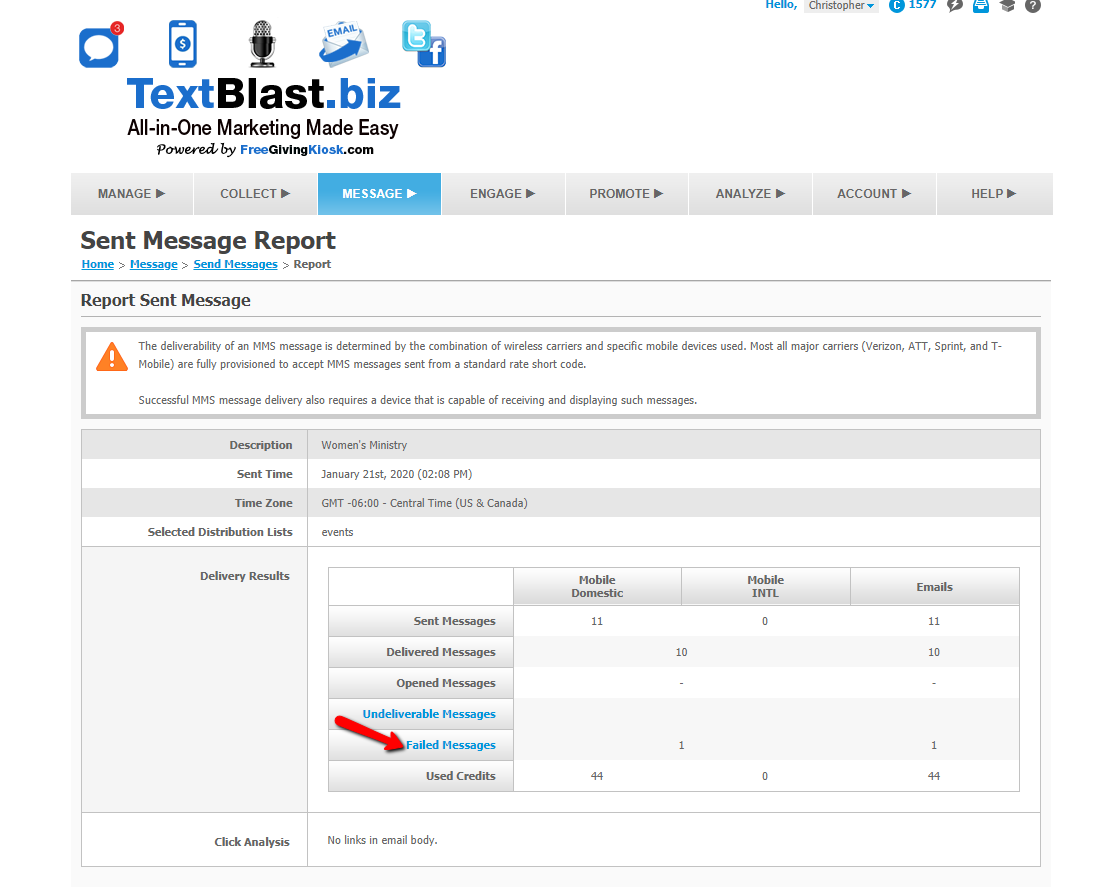The width and height of the screenshot is (1094, 892).
Task: Expand the ENGAGE menu
Action: coord(503,194)
